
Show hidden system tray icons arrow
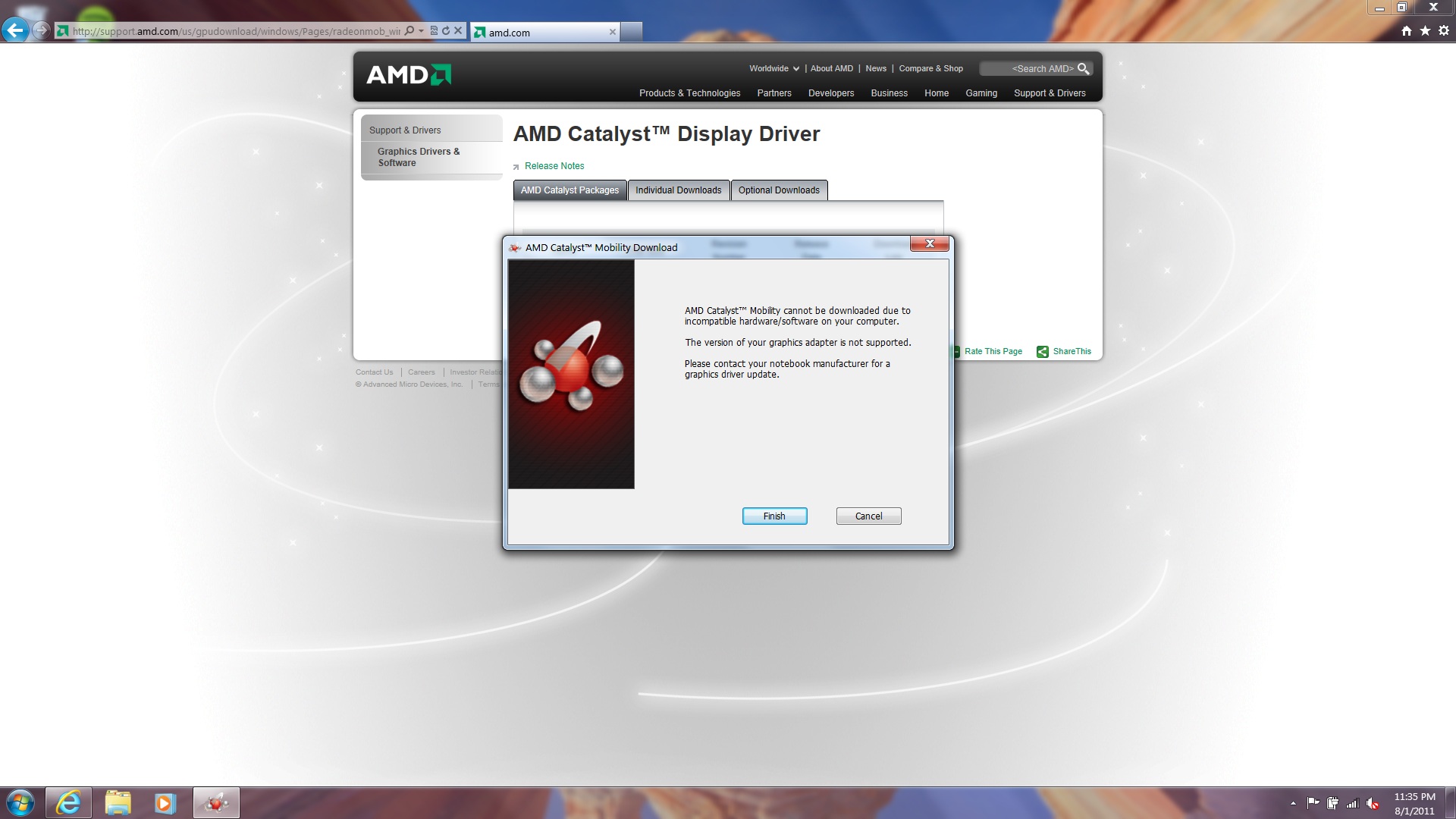1293,803
